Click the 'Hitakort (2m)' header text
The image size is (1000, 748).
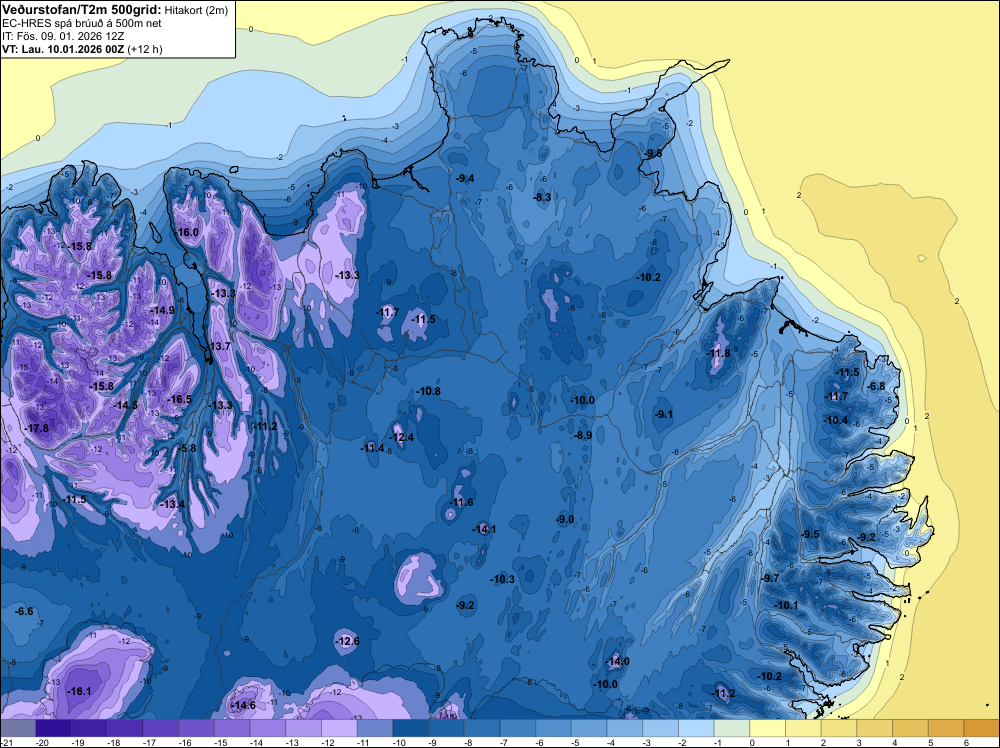[196, 10]
